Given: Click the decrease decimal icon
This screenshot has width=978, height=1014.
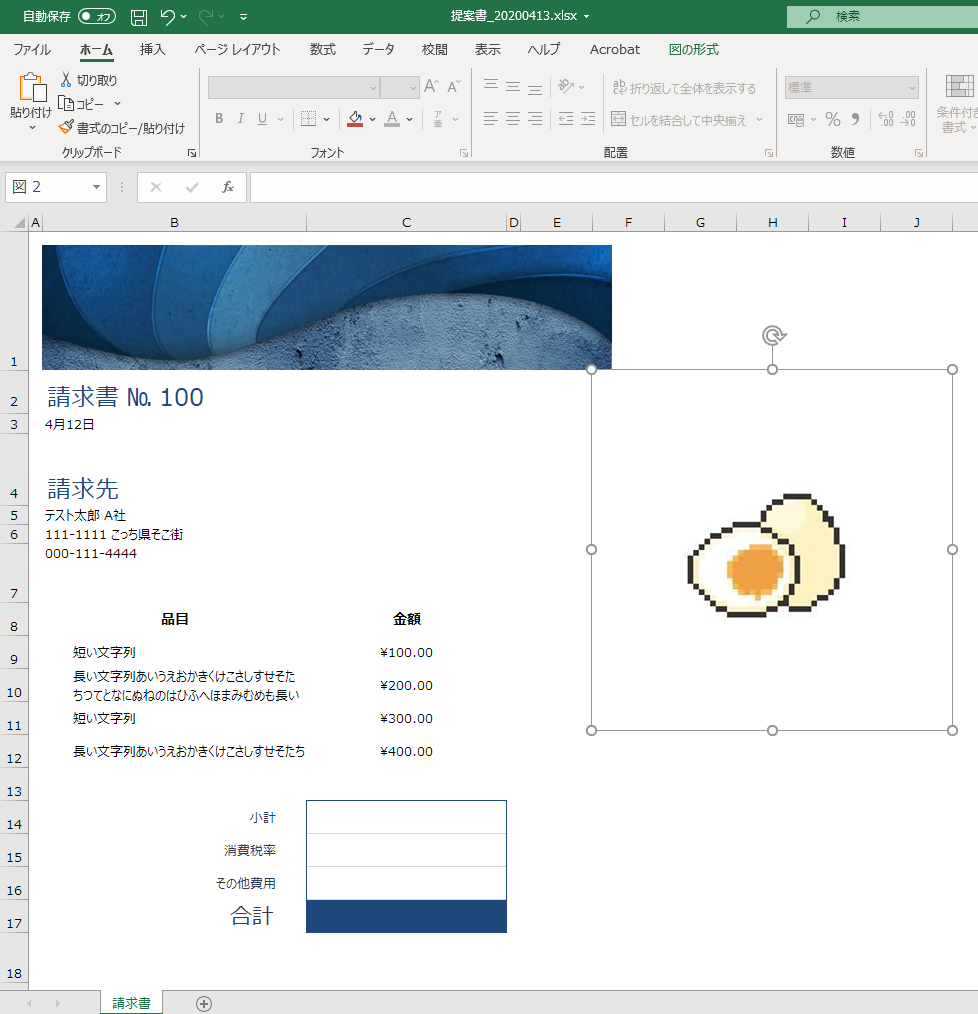Looking at the screenshot, I should tap(908, 119).
